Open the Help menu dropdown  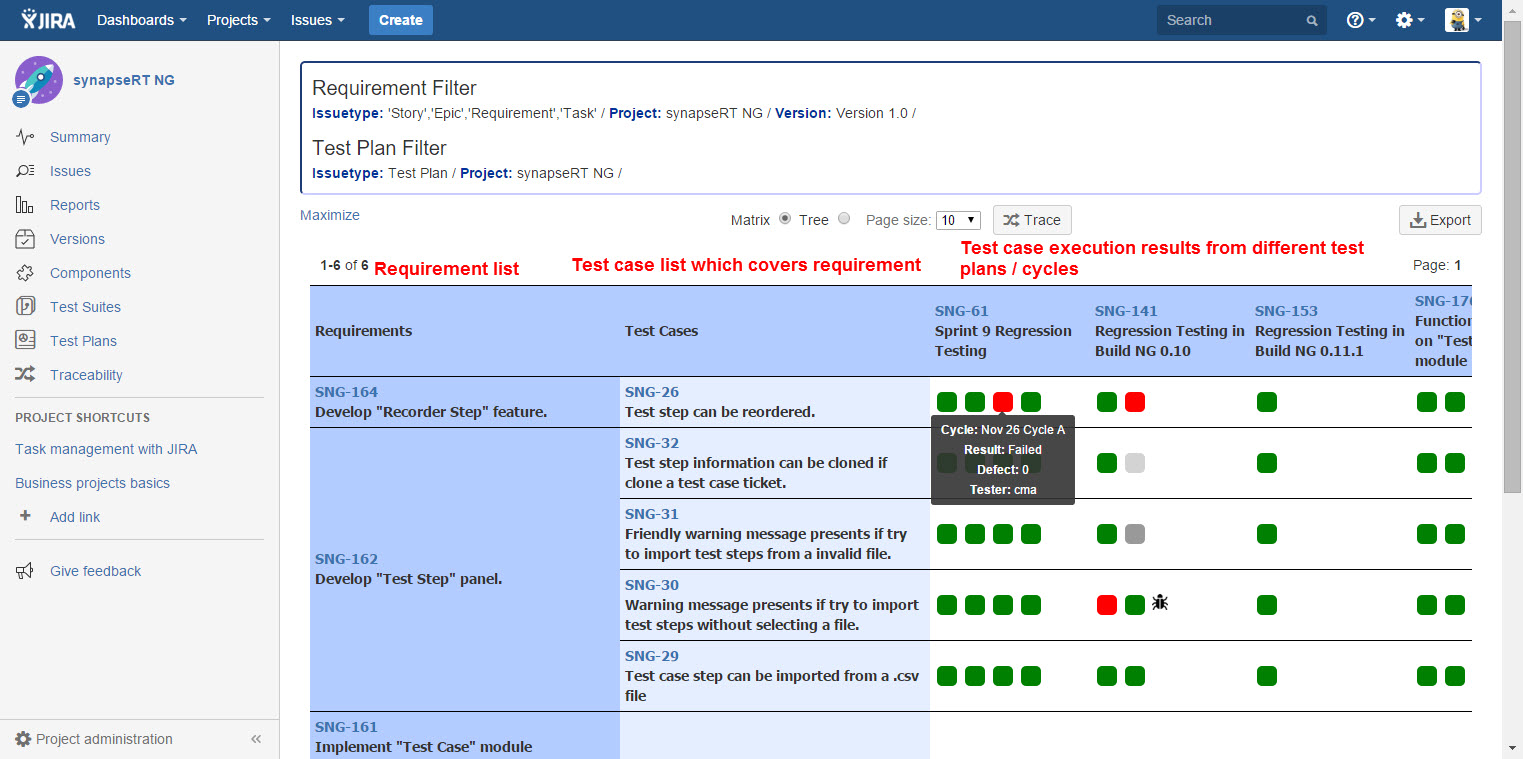coord(1361,20)
